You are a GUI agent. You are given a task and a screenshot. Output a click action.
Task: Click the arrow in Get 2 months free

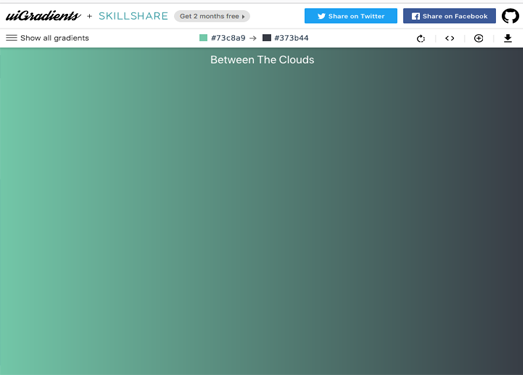pyautogui.click(x=243, y=16)
